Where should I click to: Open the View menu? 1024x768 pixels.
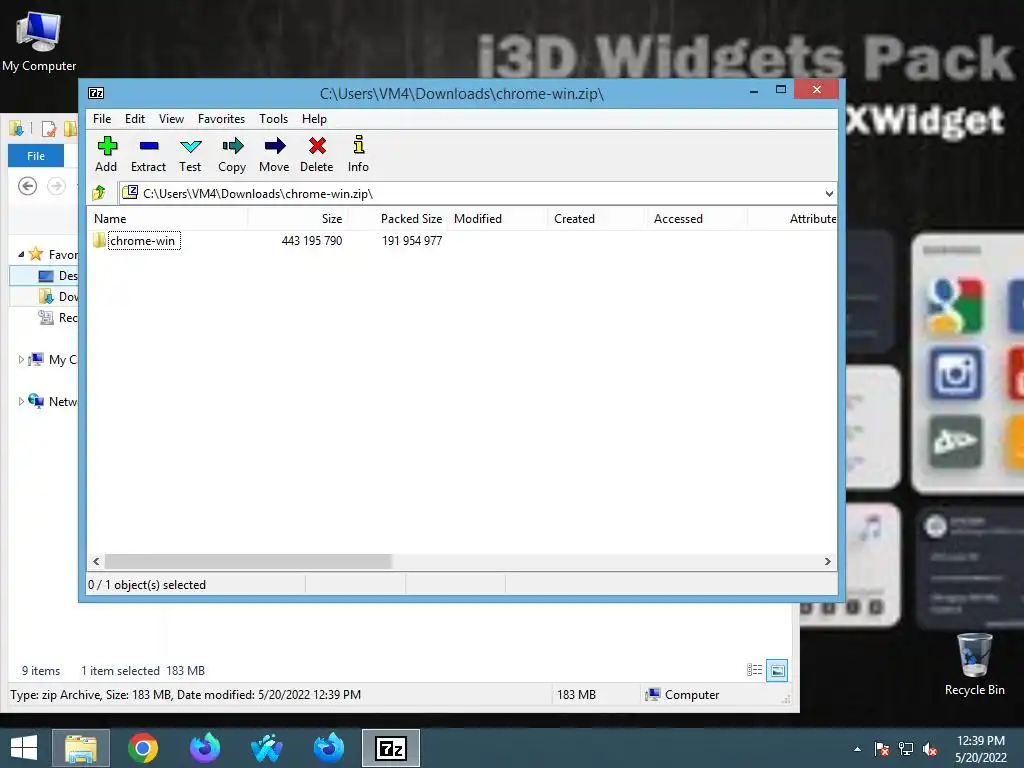click(x=171, y=119)
